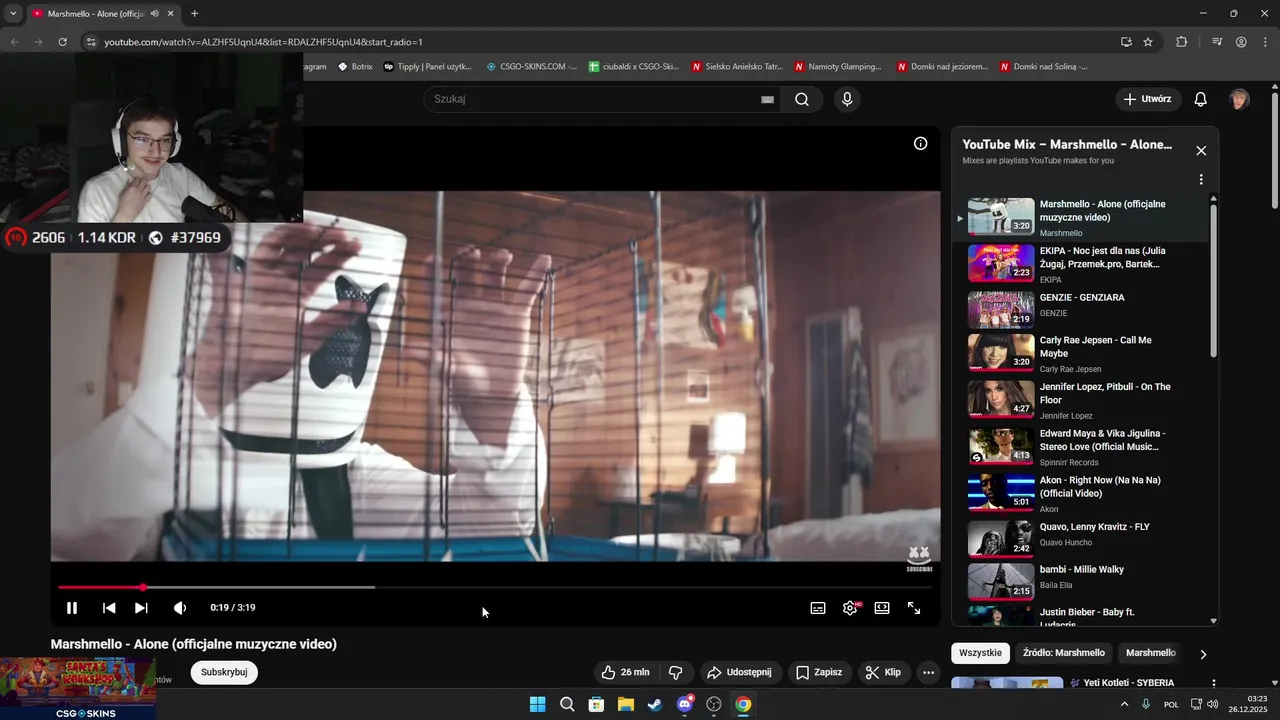Skip to next video
1280x720 pixels.
[x=141, y=608]
